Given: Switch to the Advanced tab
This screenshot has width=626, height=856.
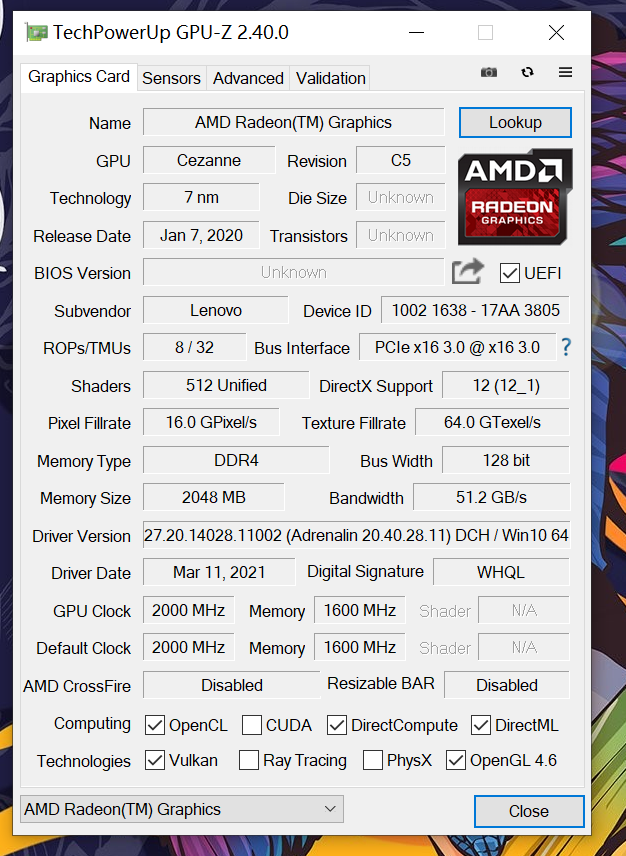Looking at the screenshot, I should tap(248, 79).
